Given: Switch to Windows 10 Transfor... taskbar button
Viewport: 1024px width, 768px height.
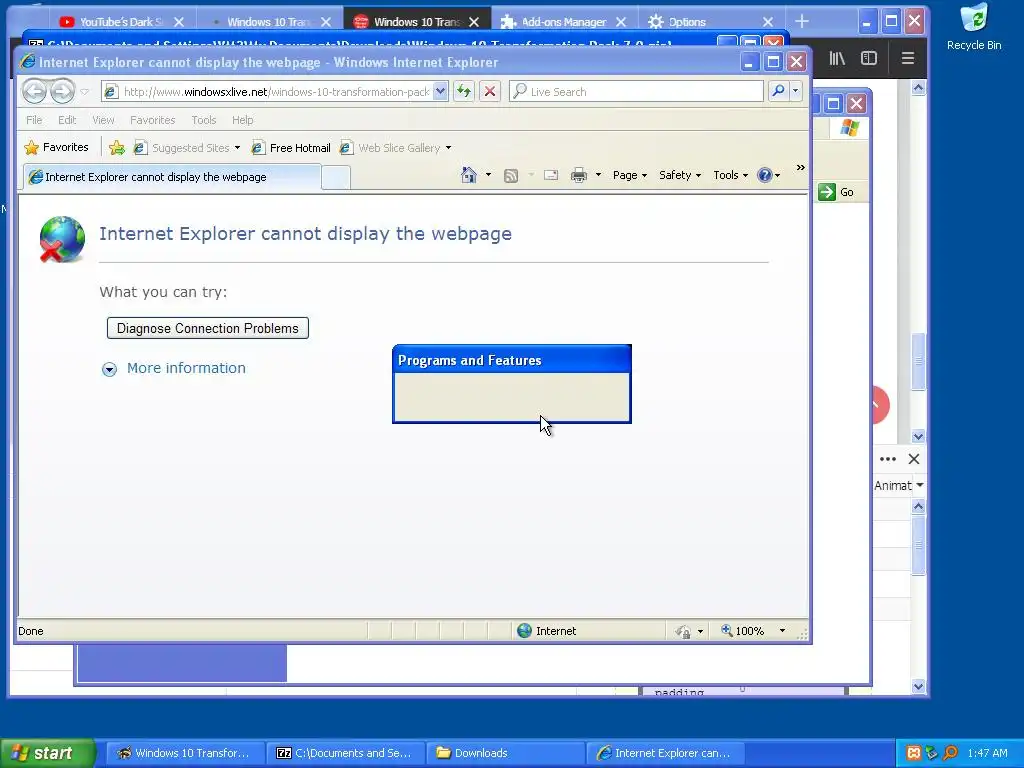Looking at the screenshot, I should pos(185,753).
